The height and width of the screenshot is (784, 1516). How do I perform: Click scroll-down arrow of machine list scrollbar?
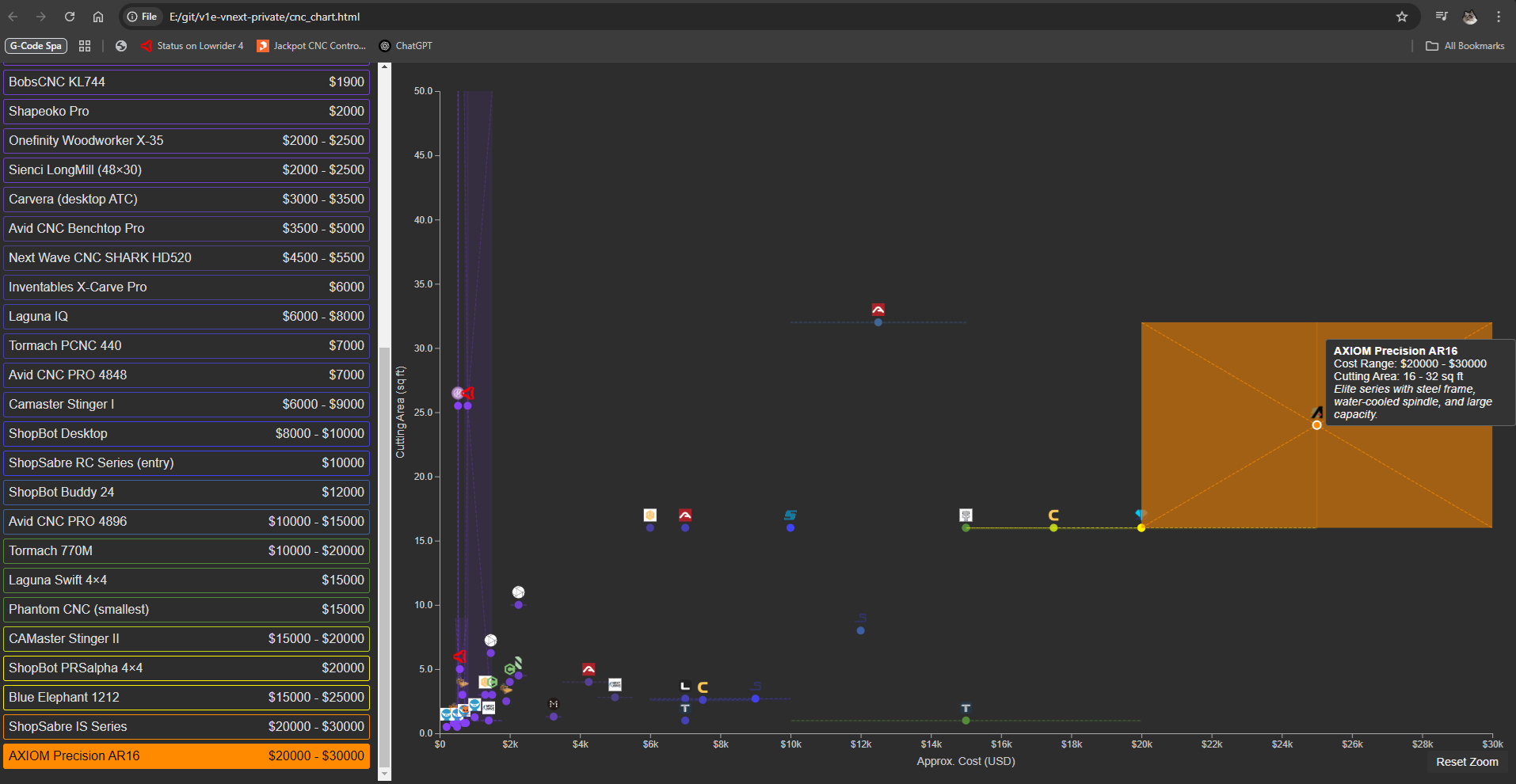(384, 774)
